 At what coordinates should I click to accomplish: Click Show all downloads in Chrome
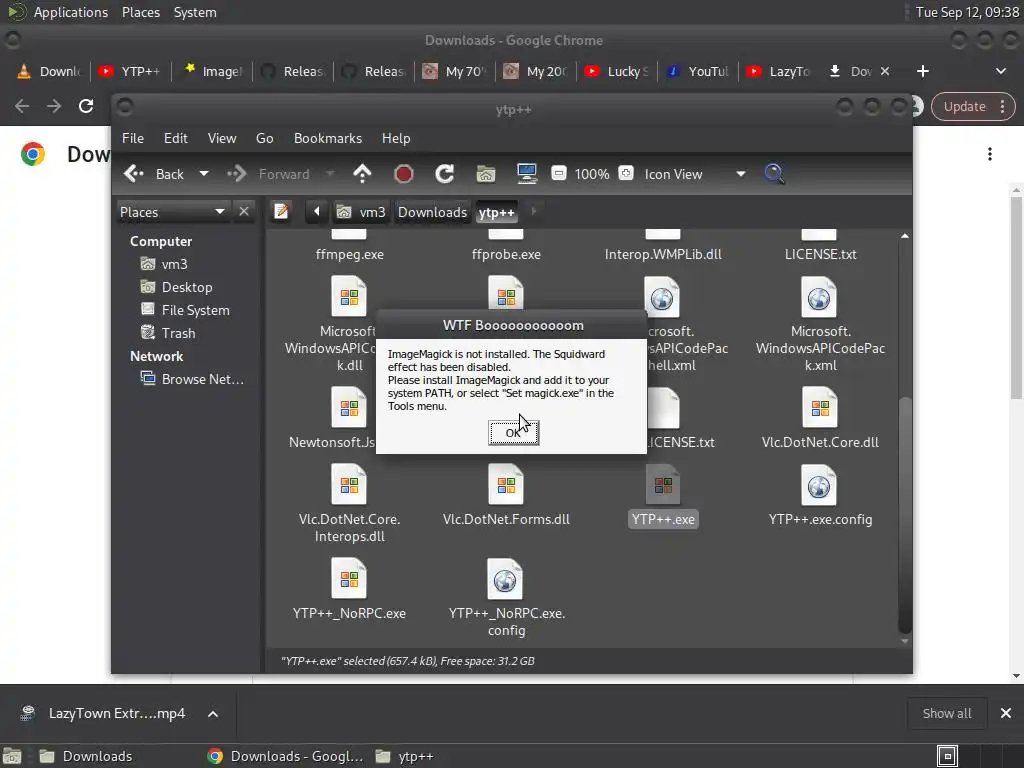(x=946, y=714)
